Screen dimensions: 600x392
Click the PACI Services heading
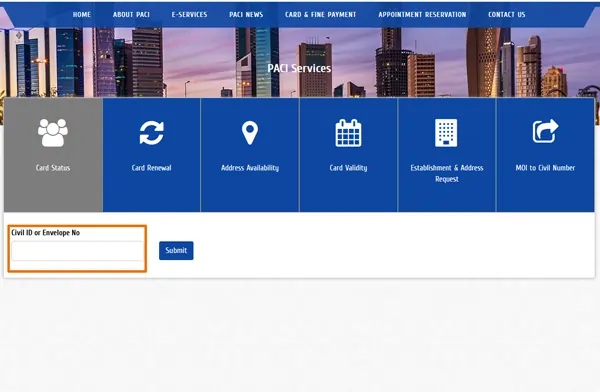(299, 68)
